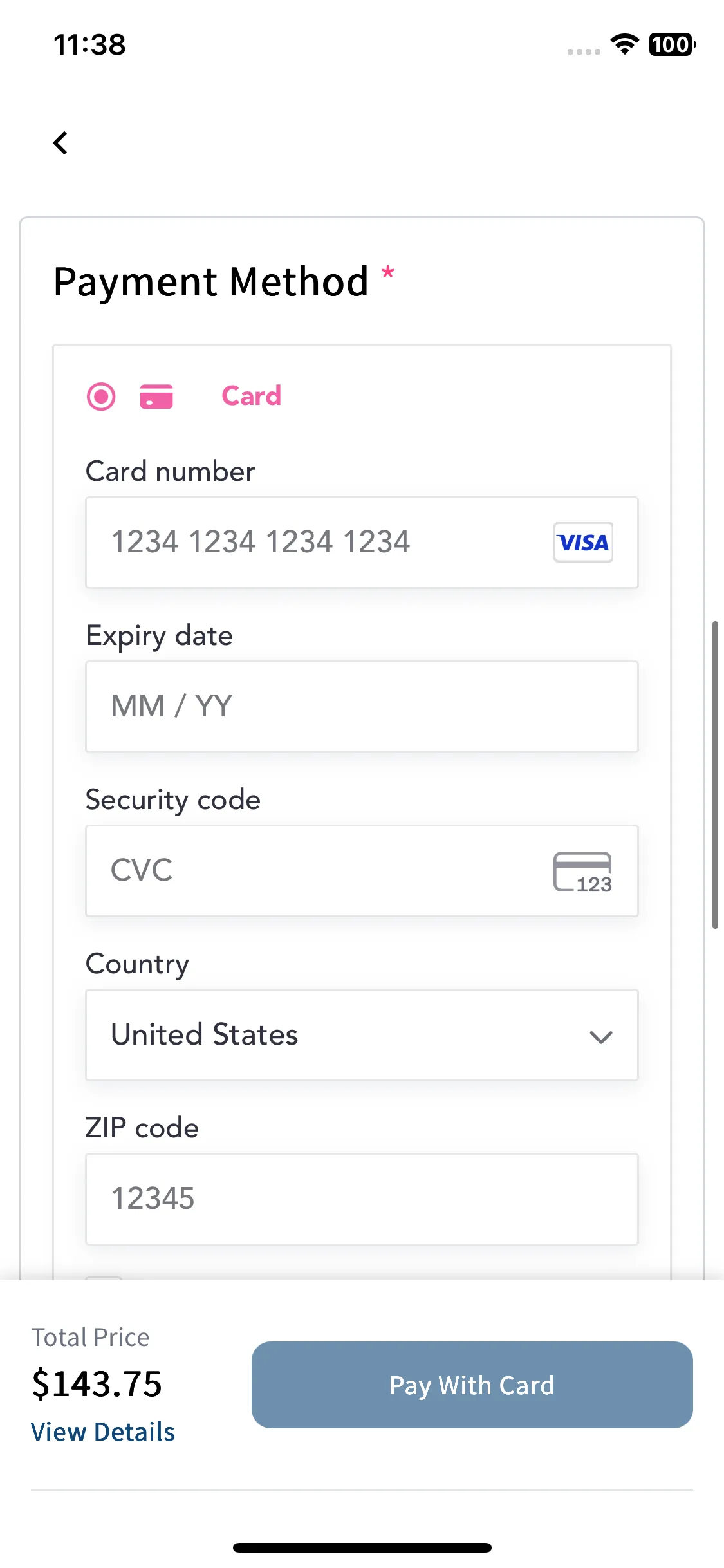Screen dimensions: 724x1568
Task: Focus the ZIP code field
Action: tap(362, 1199)
